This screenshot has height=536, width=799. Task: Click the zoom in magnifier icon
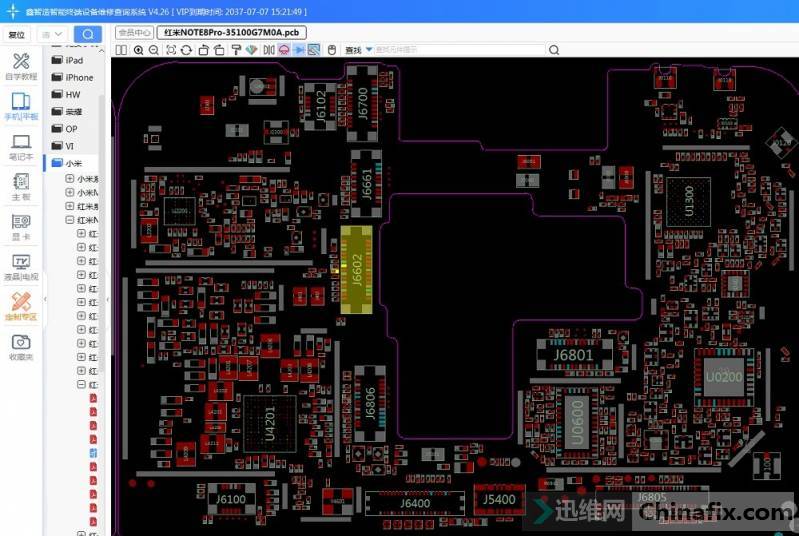pyautogui.click(x=138, y=50)
